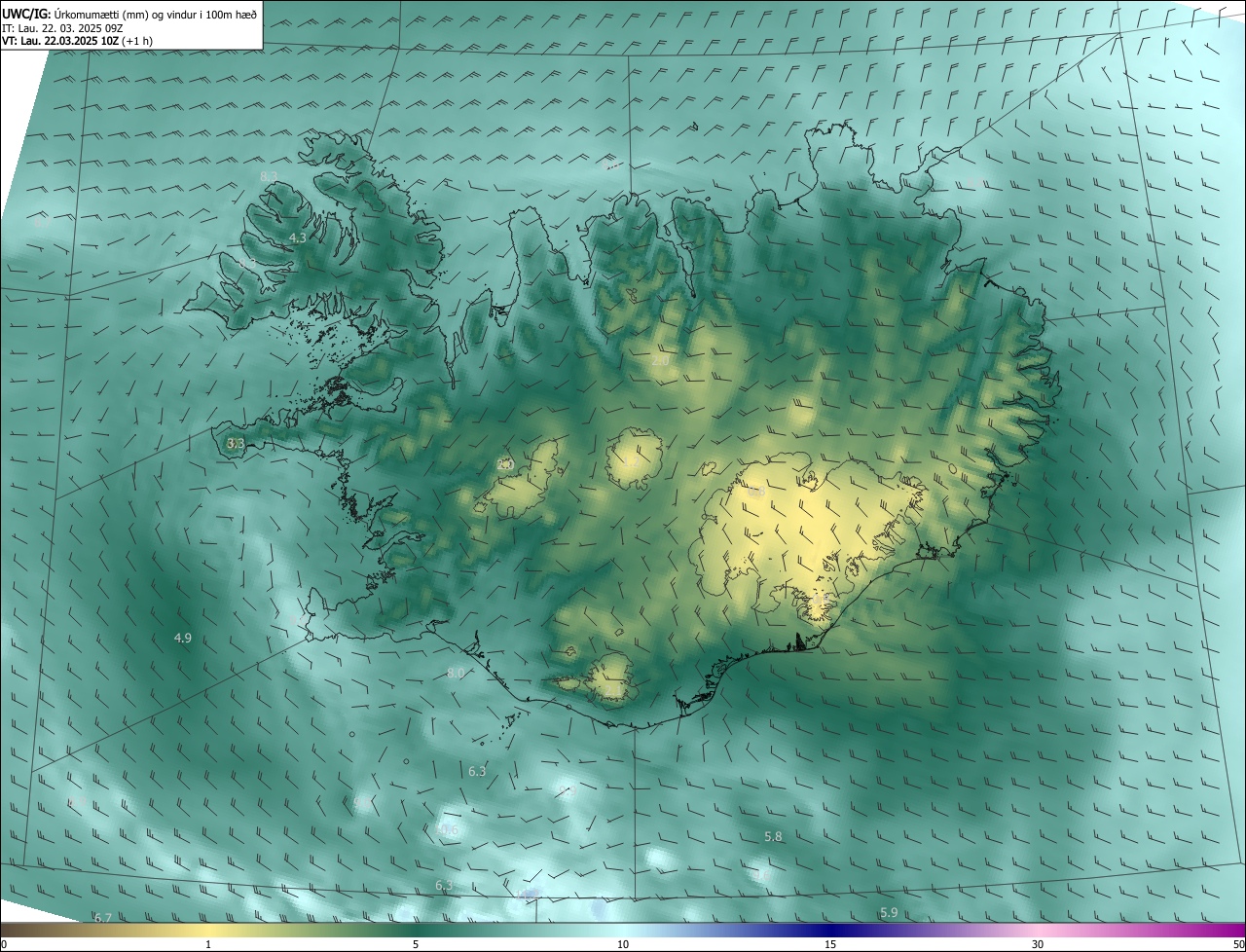Click the valid time line "VT: Lau. 22.03.2025 10Z (+1 h)"
The image size is (1246, 952).
(x=77, y=41)
